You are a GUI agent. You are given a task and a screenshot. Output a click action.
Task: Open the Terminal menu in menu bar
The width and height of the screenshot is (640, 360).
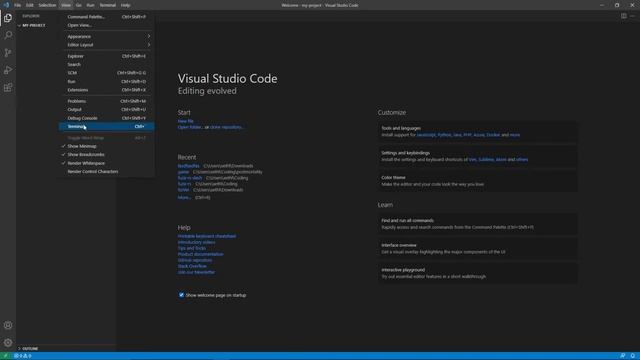(108, 5)
